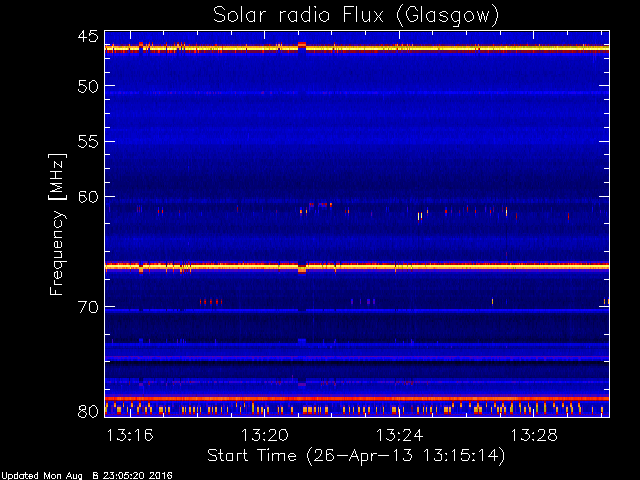Click the 45 frequency tick label
Viewport: 640px width, 480px height.
pyautogui.click(x=88, y=36)
